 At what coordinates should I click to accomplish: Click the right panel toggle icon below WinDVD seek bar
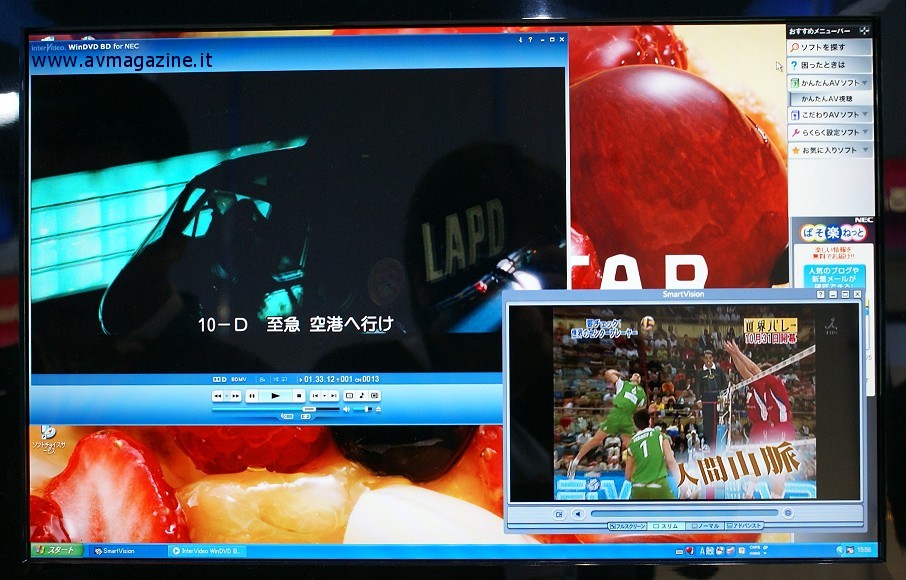[x=306, y=416]
